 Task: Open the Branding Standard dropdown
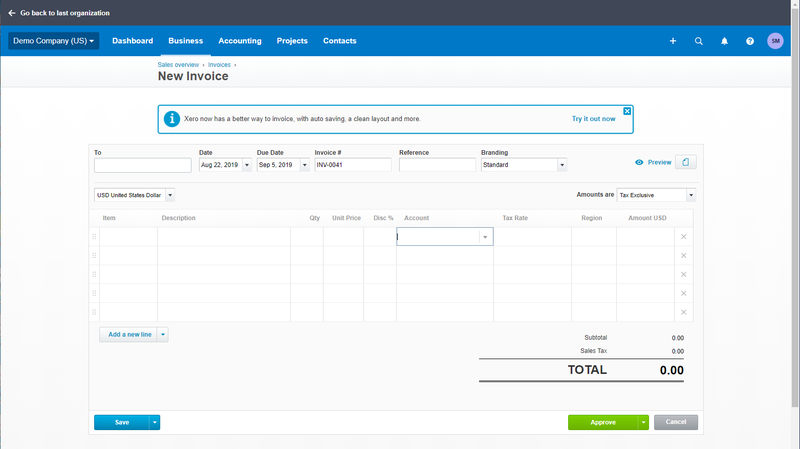[x=523, y=165]
